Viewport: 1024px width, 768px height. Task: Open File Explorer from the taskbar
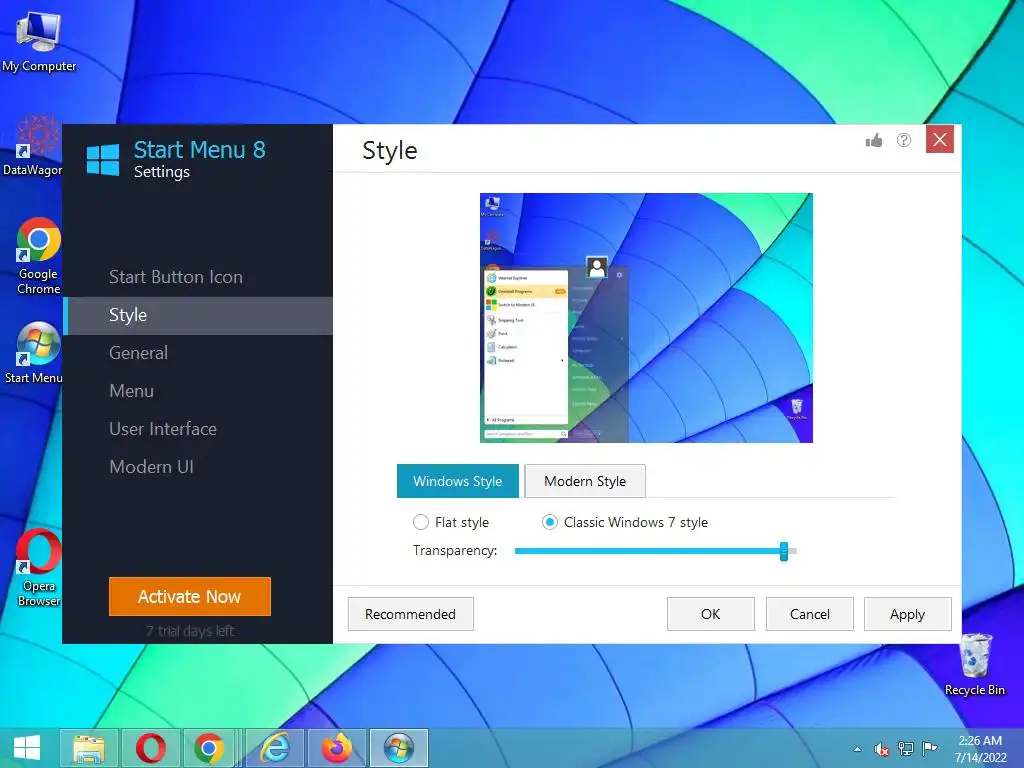pos(89,748)
